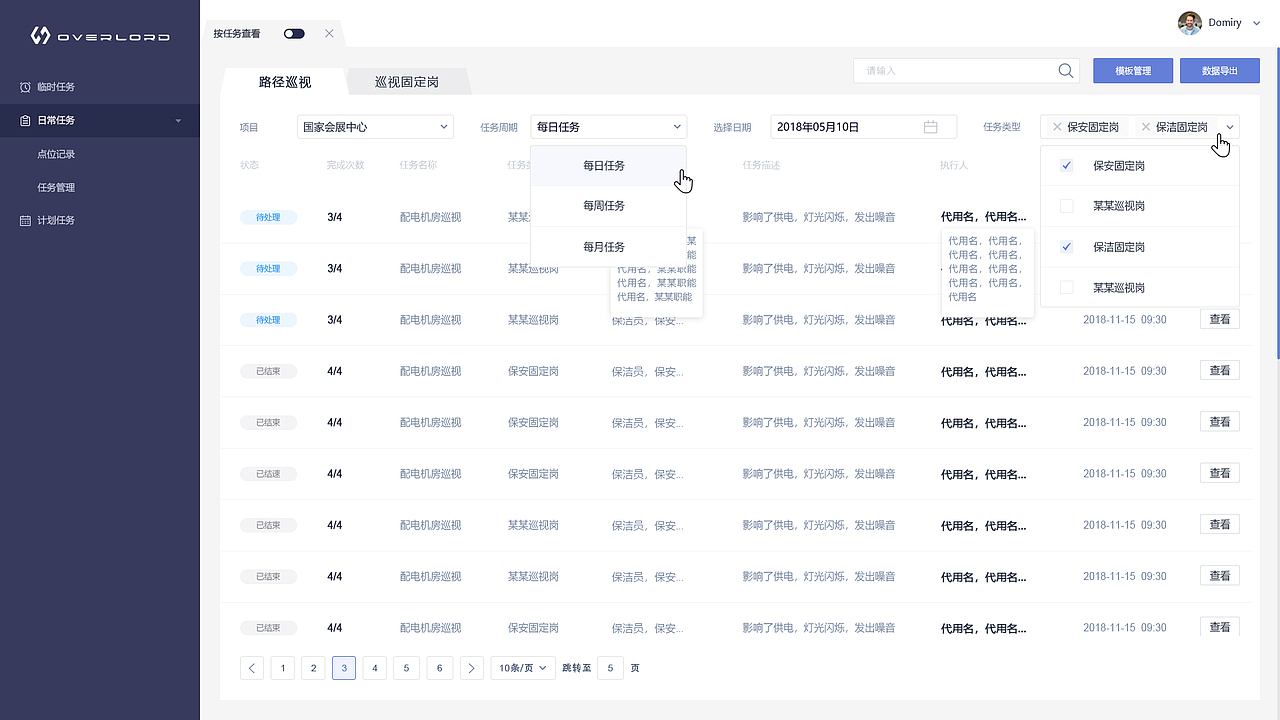The width and height of the screenshot is (1280, 720).
Task: Click the 2018年05月10日 date field
Action: pos(864,127)
